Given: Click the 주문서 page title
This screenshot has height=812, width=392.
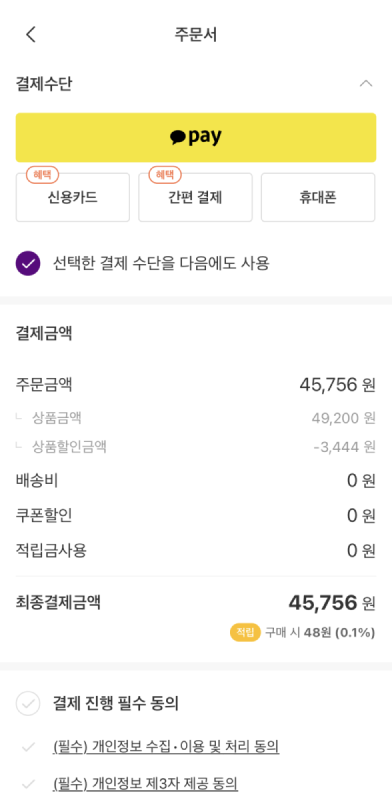Looking at the screenshot, I should (196, 35).
